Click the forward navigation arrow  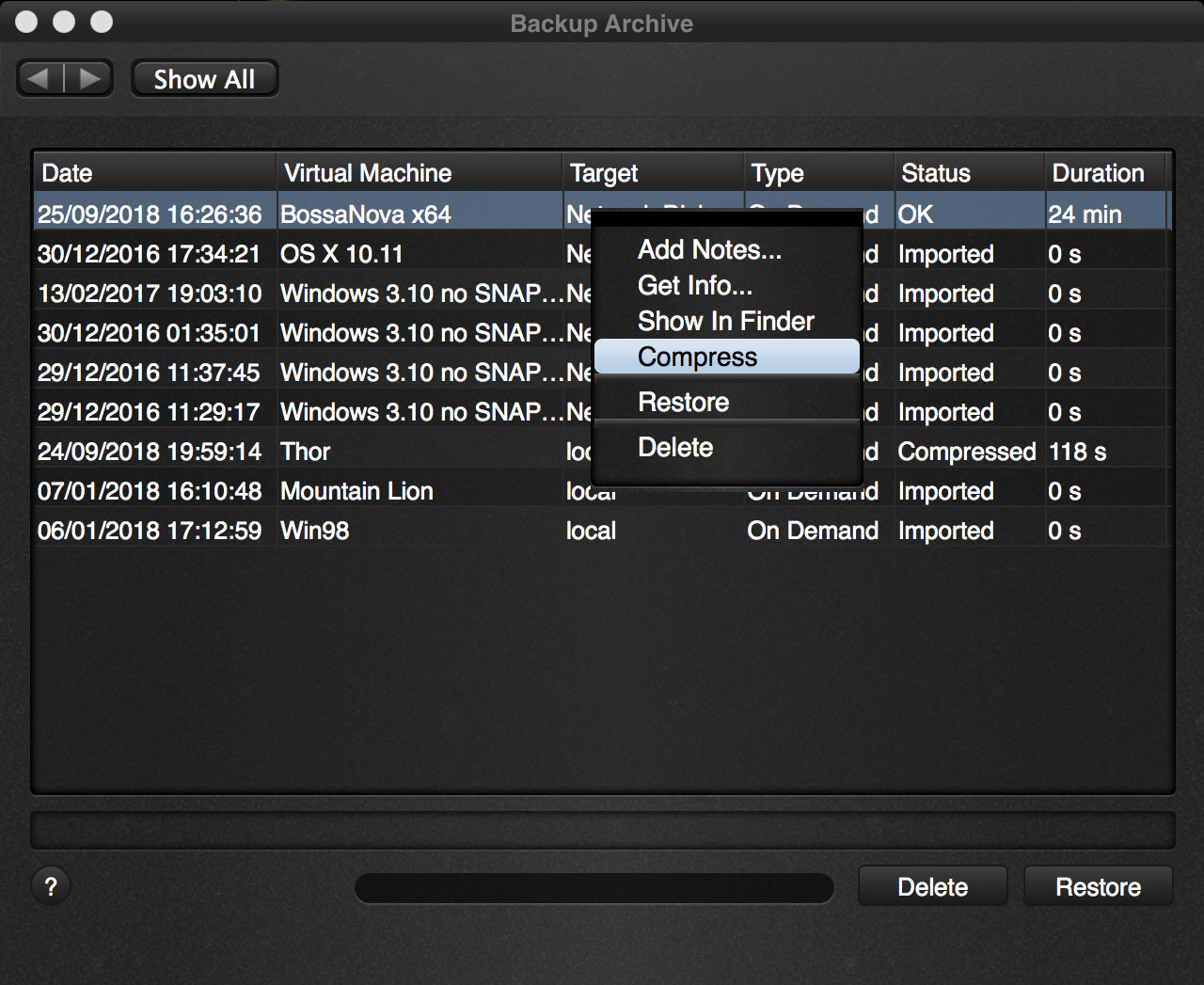point(89,78)
